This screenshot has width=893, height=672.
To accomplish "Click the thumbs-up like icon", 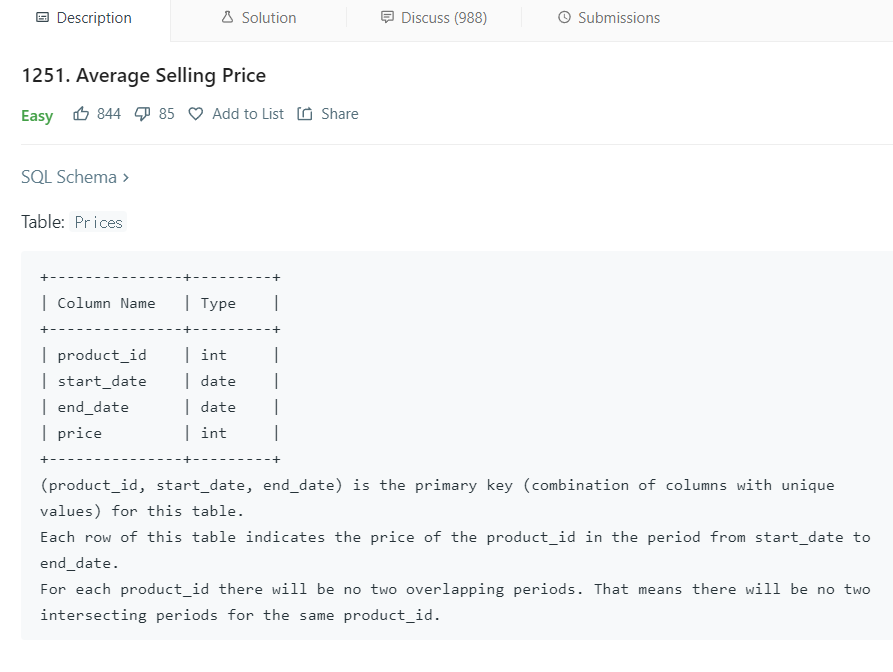I will coord(82,114).
